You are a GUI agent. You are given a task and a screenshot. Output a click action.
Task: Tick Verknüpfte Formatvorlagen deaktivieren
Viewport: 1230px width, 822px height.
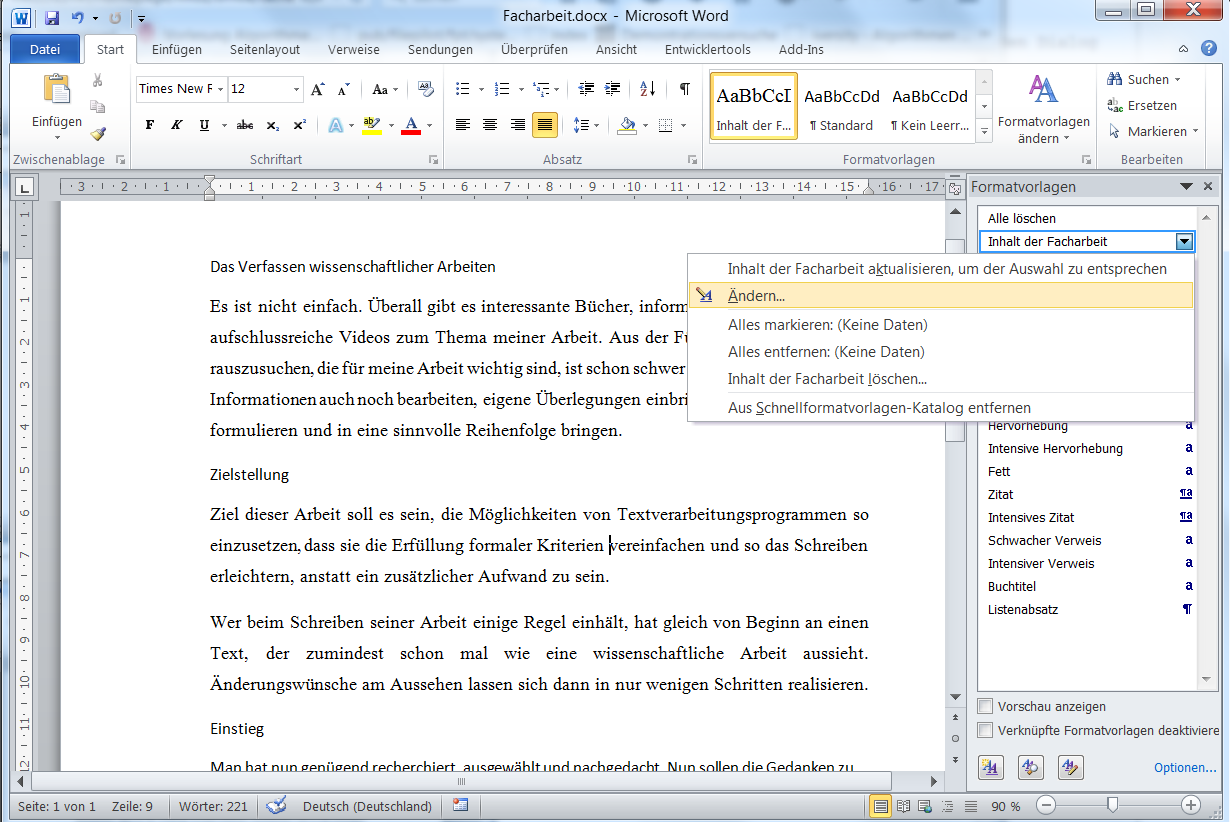click(986, 730)
